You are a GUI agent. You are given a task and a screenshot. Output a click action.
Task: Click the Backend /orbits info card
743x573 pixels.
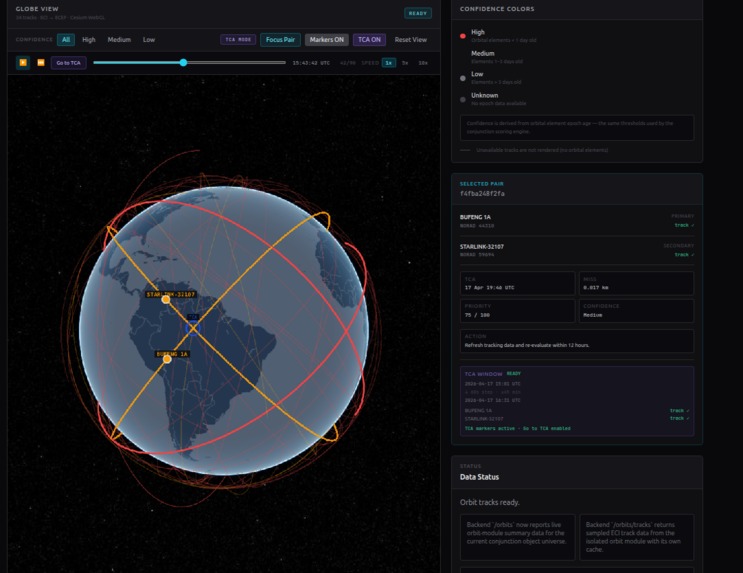(517, 537)
